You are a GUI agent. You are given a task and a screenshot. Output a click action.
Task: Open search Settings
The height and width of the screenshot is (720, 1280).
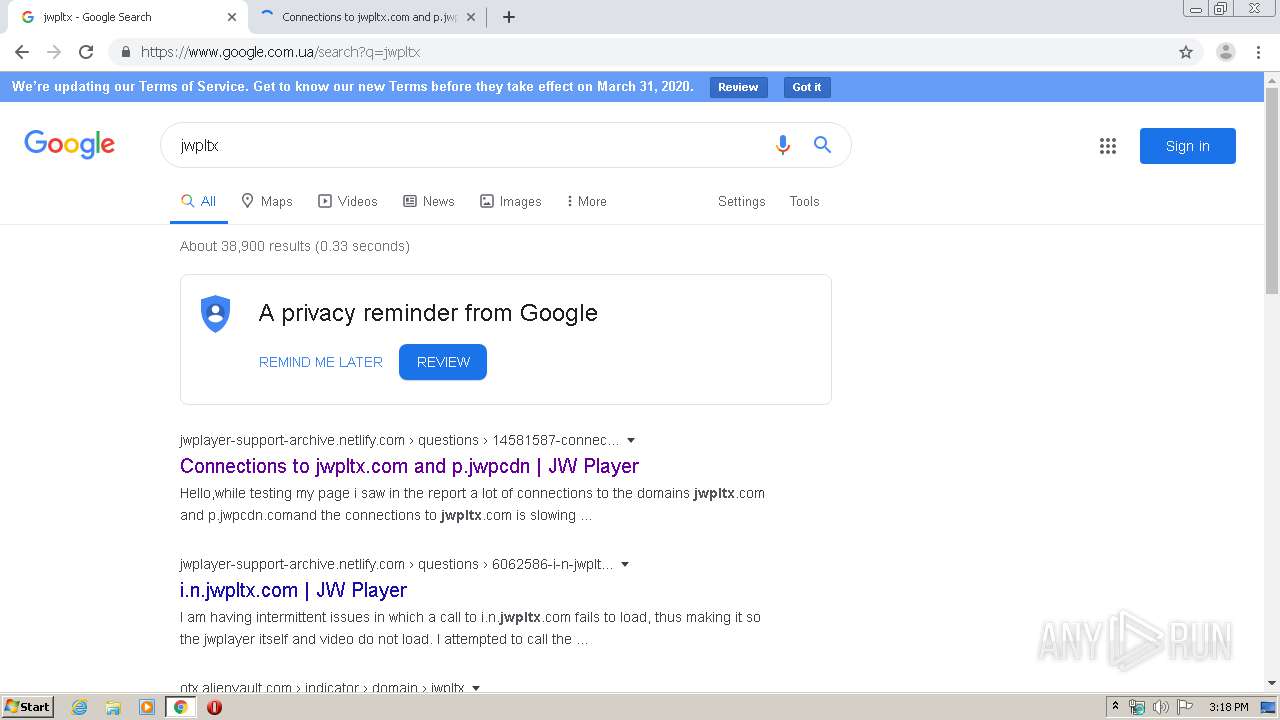741,201
